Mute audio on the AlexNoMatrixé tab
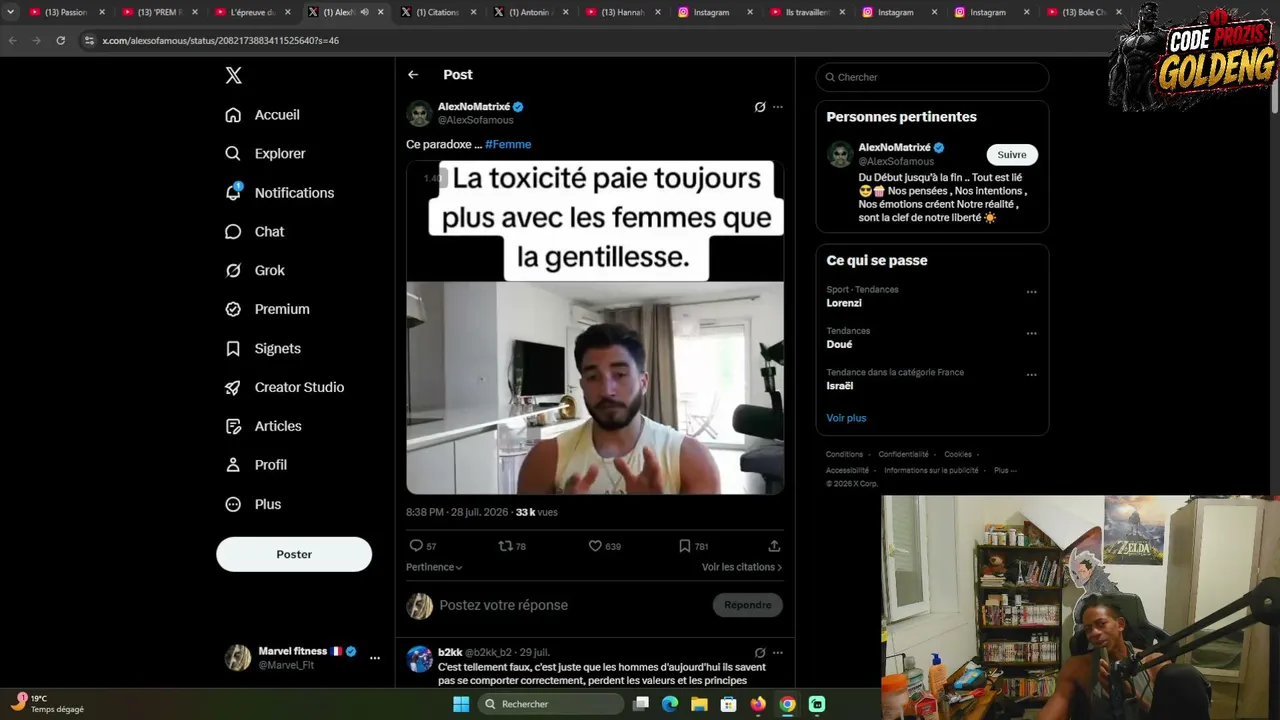The width and height of the screenshot is (1280, 720). coord(364,12)
